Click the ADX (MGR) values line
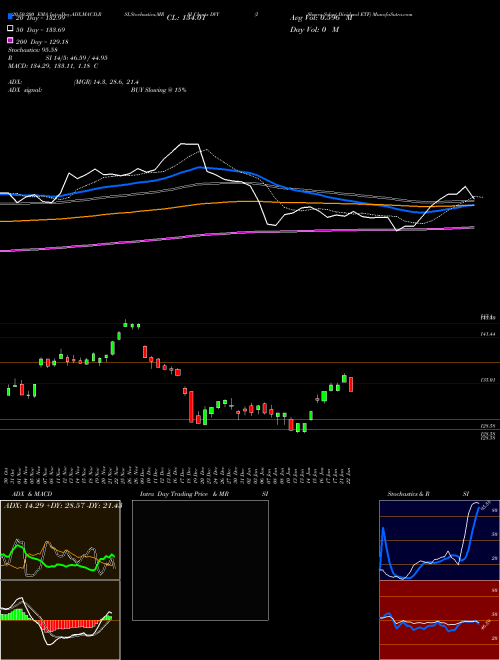 74,82
